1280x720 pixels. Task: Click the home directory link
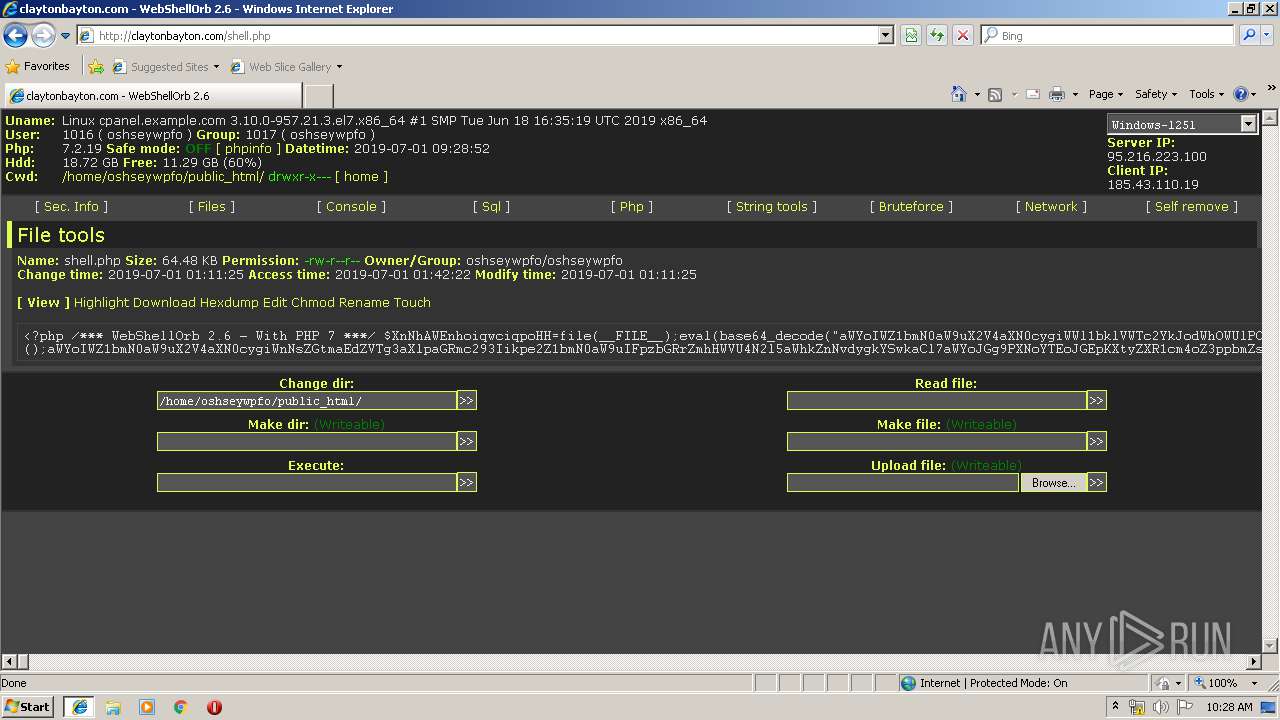coord(361,176)
